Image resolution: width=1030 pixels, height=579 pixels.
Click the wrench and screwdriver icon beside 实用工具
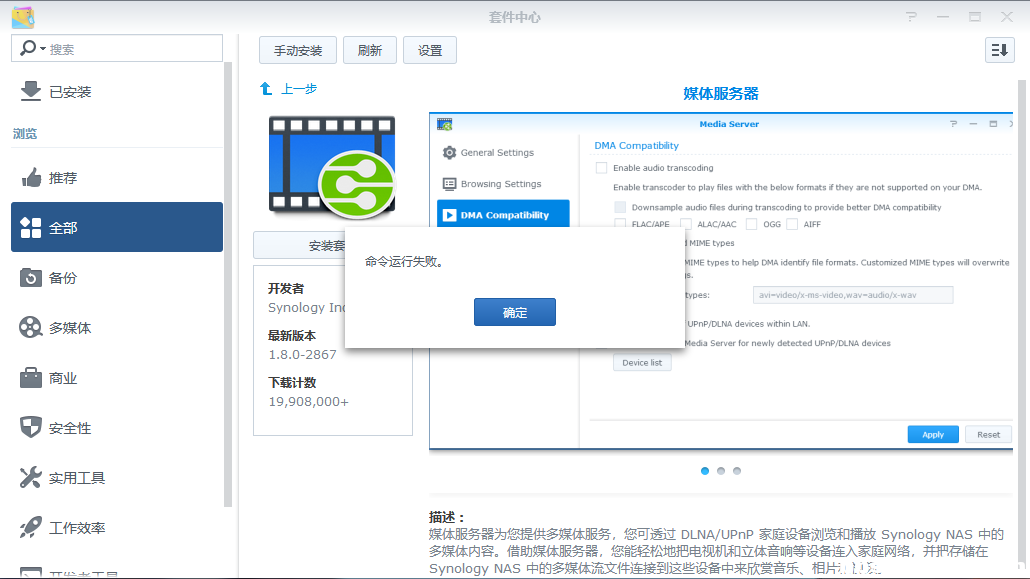pos(30,477)
